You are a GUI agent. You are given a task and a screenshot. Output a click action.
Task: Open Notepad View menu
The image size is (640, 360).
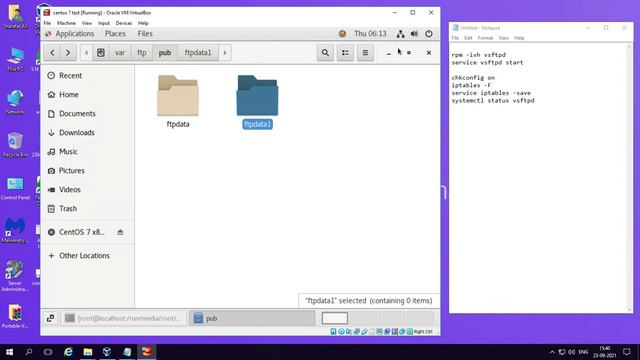pos(504,38)
